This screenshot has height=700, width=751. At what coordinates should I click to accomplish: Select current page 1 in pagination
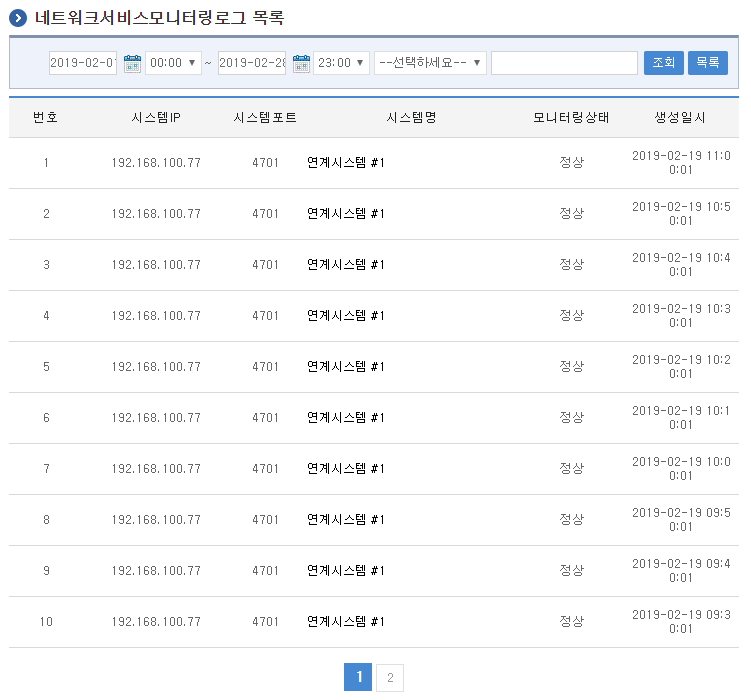pyautogui.click(x=358, y=678)
